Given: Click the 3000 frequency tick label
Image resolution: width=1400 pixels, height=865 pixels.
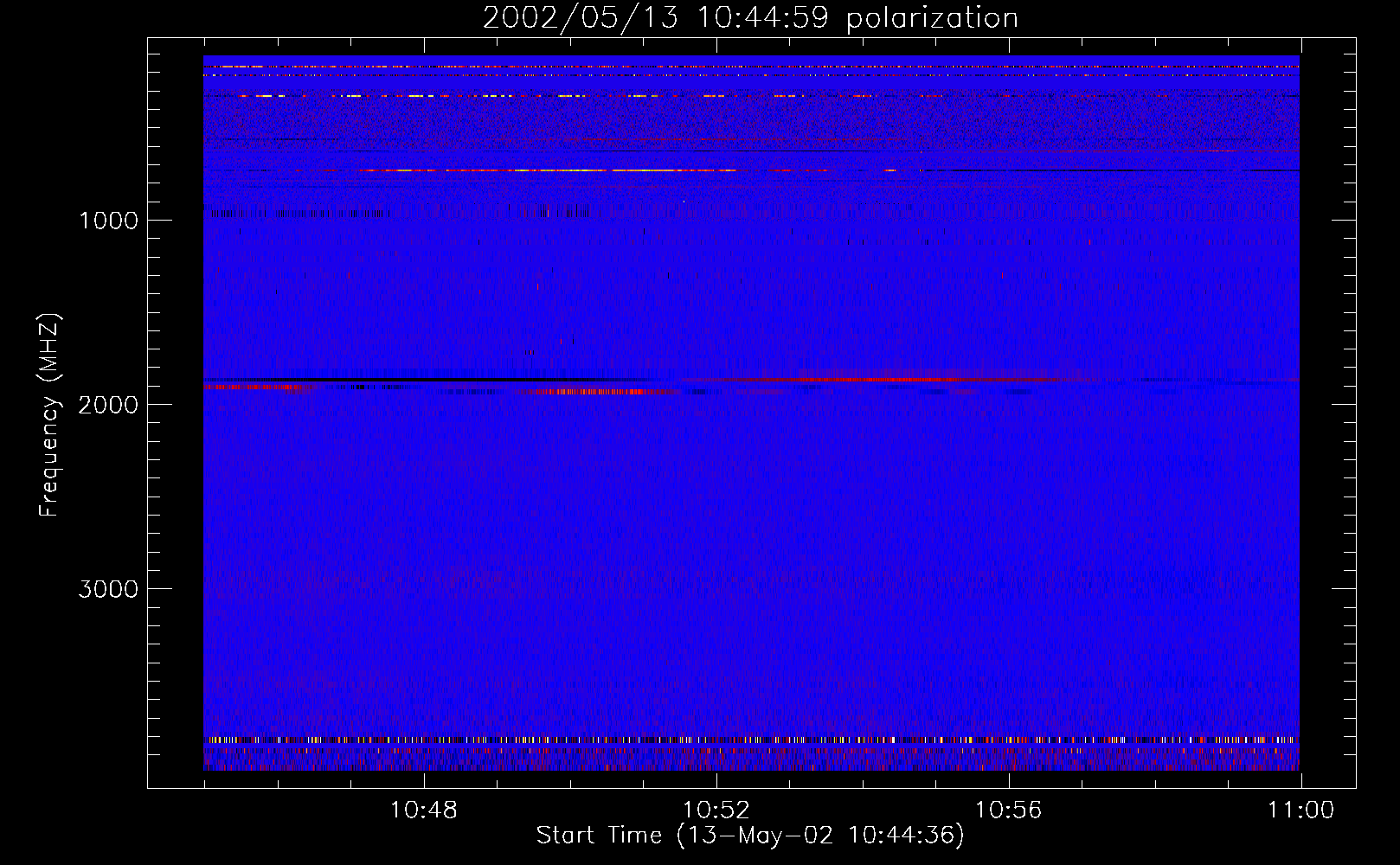Looking at the screenshot, I should [108, 589].
